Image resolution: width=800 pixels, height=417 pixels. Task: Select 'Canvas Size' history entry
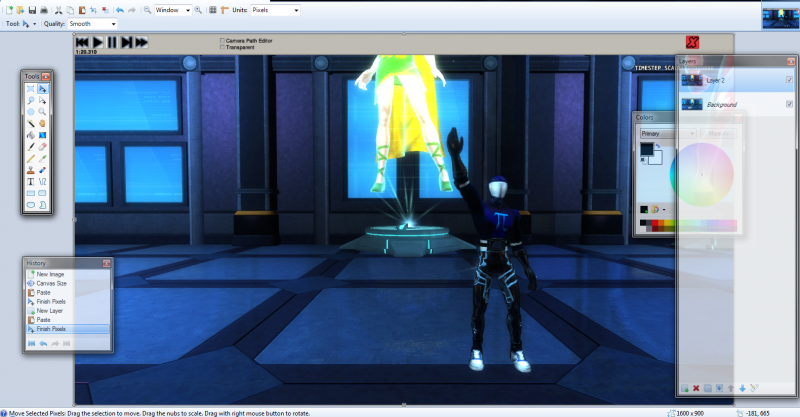(68, 283)
